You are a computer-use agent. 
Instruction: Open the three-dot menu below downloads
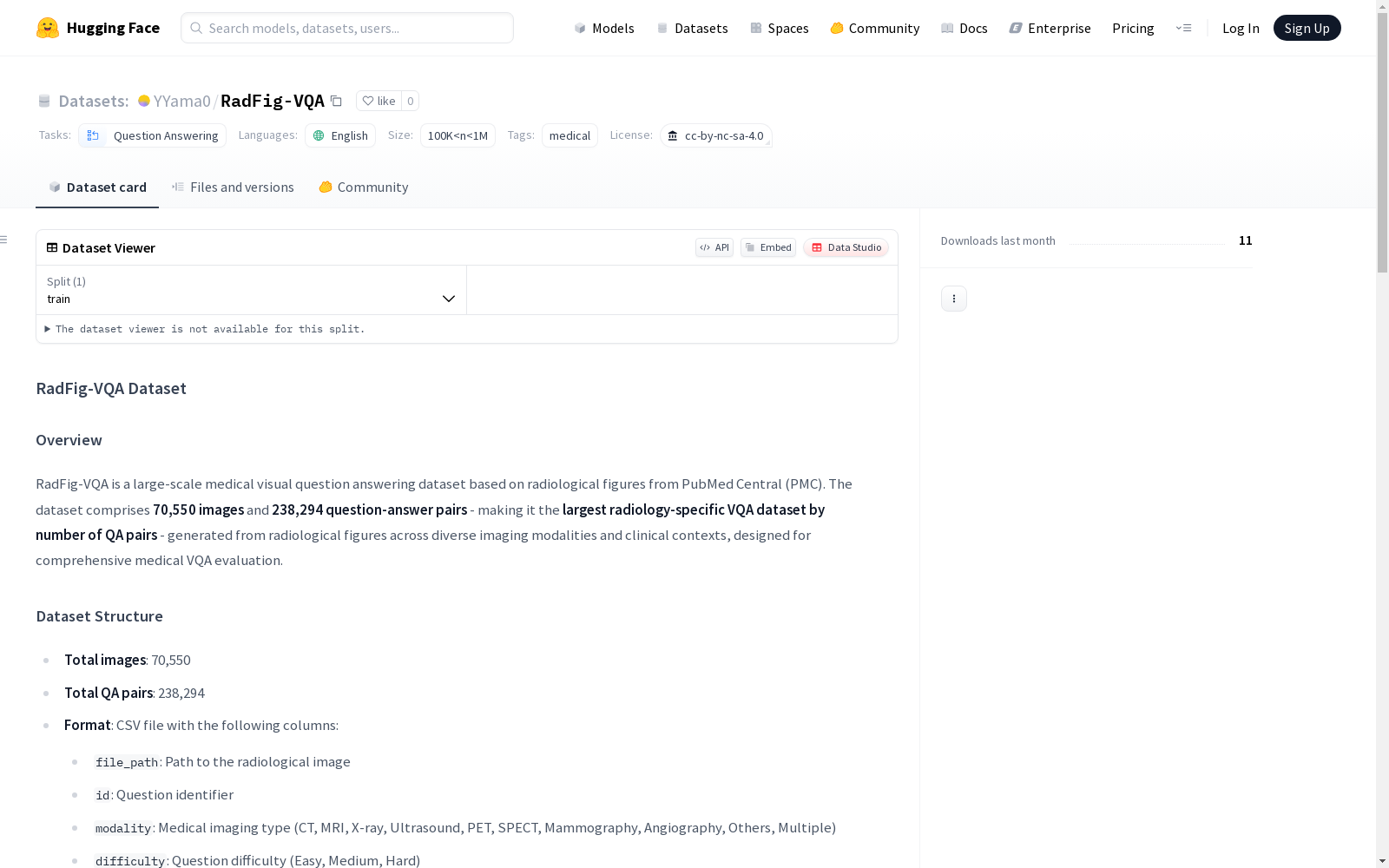[x=954, y=299]
